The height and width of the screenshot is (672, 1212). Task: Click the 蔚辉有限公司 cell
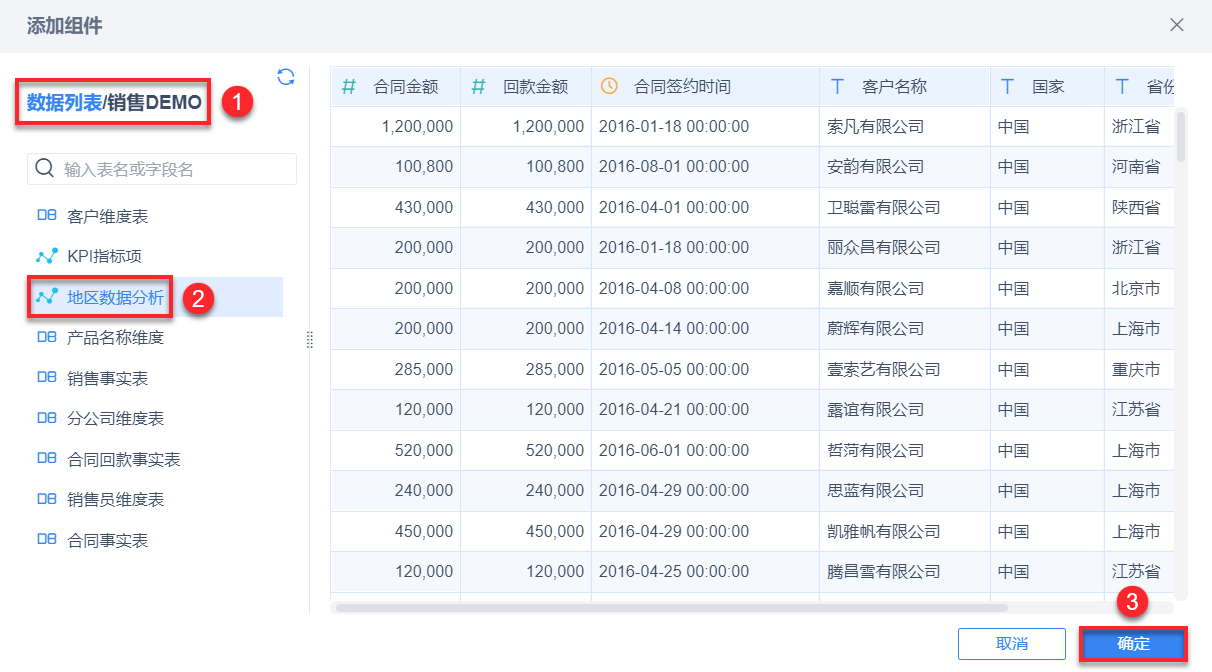click(x=905, y=329)
